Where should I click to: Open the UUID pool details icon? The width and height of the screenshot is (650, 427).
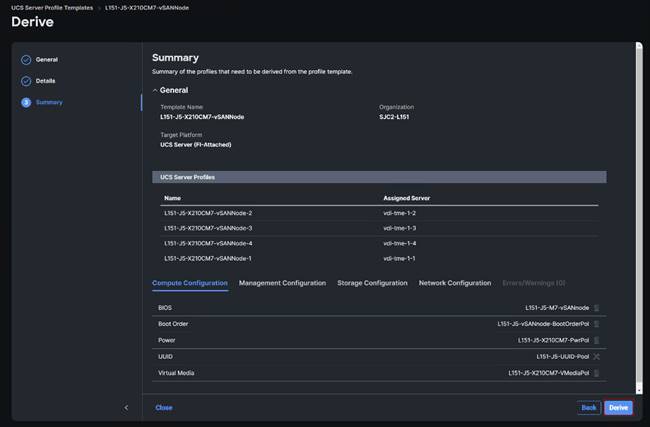pos(597,357)
